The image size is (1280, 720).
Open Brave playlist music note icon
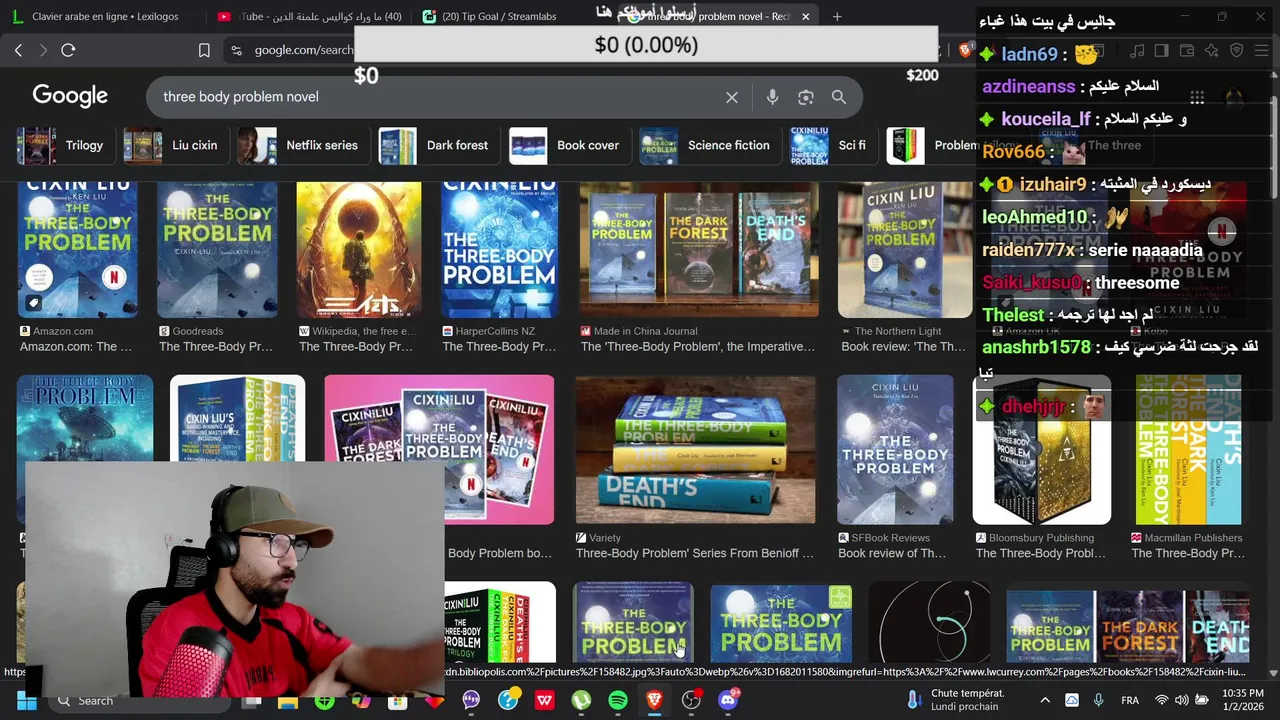(1137, 50)
